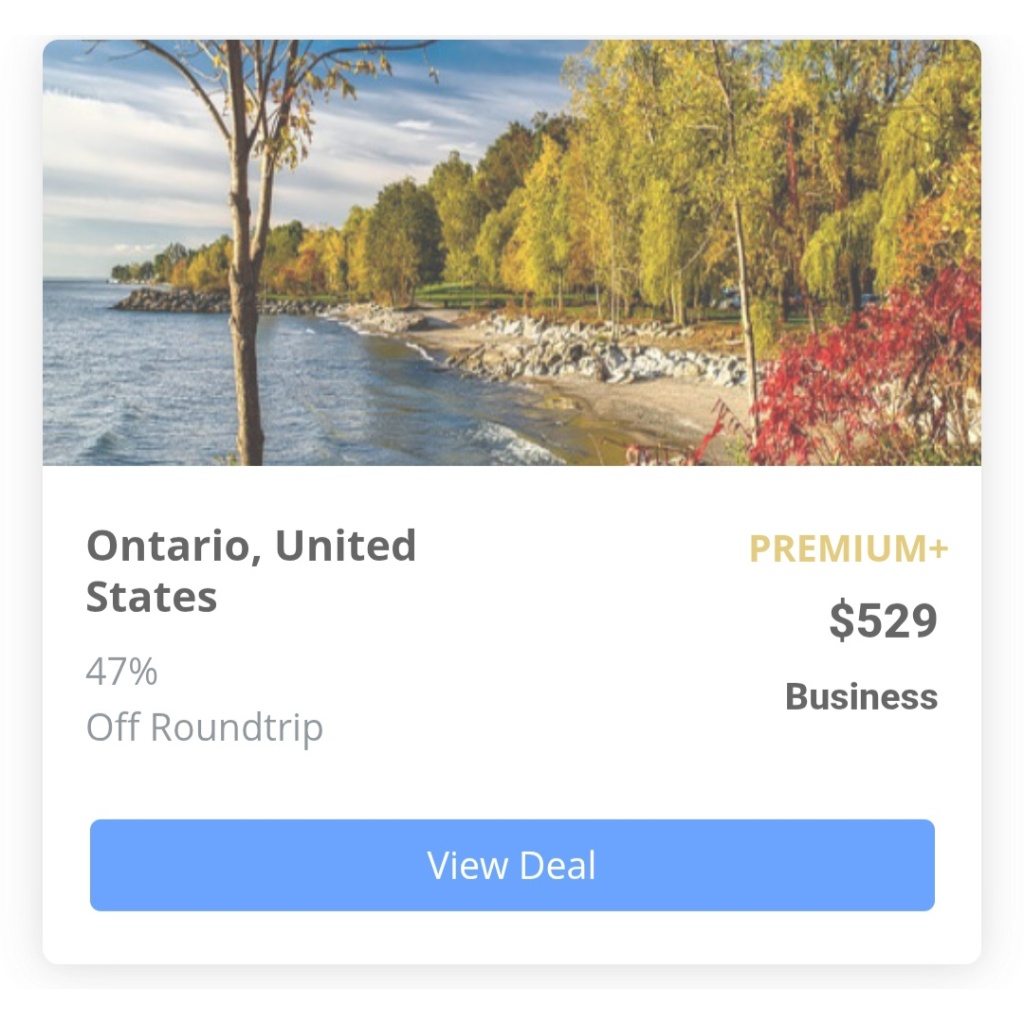Click the word States in the title

coord(152,597)
